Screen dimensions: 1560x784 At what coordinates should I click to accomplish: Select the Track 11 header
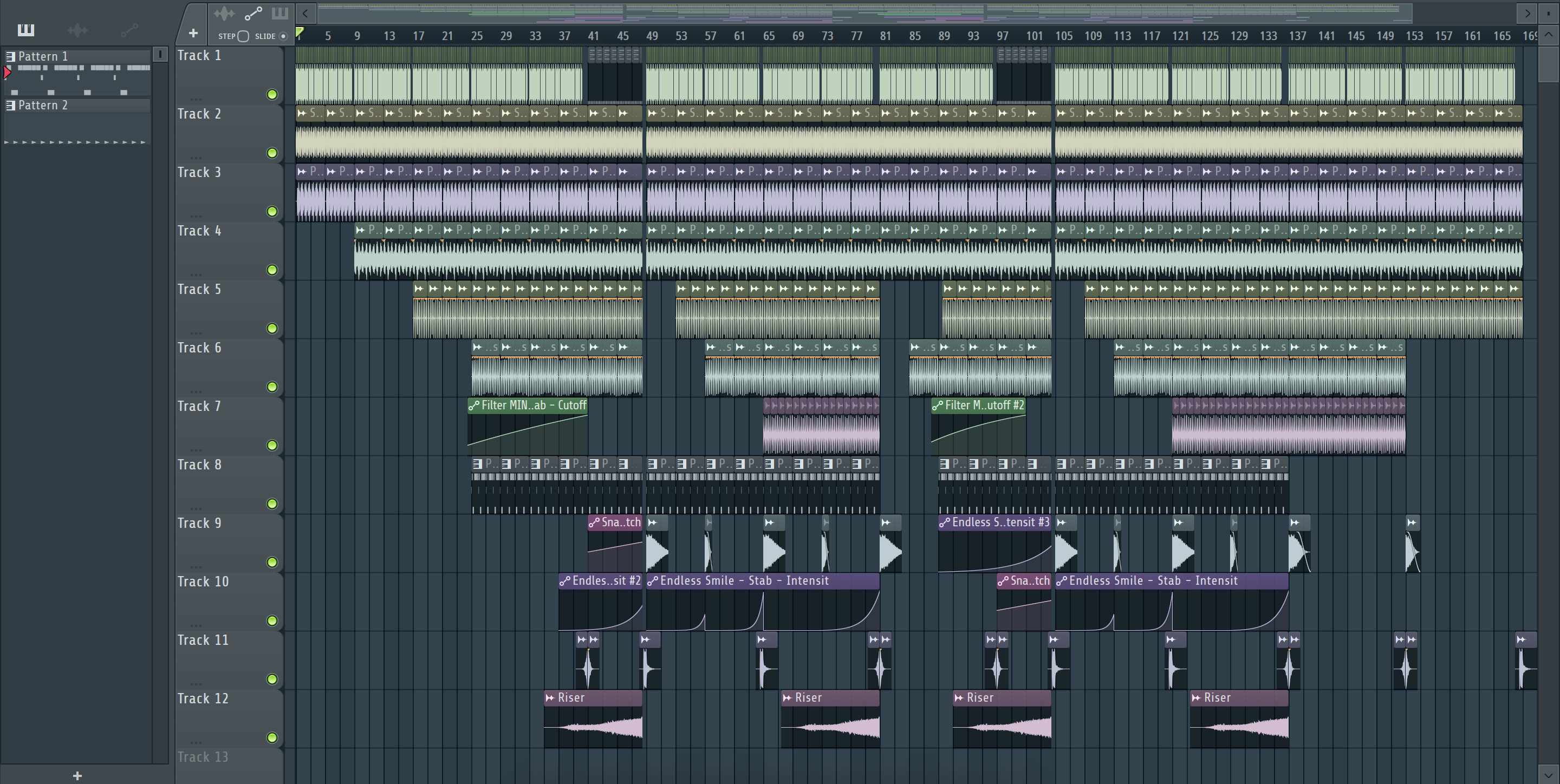(229, 660)
